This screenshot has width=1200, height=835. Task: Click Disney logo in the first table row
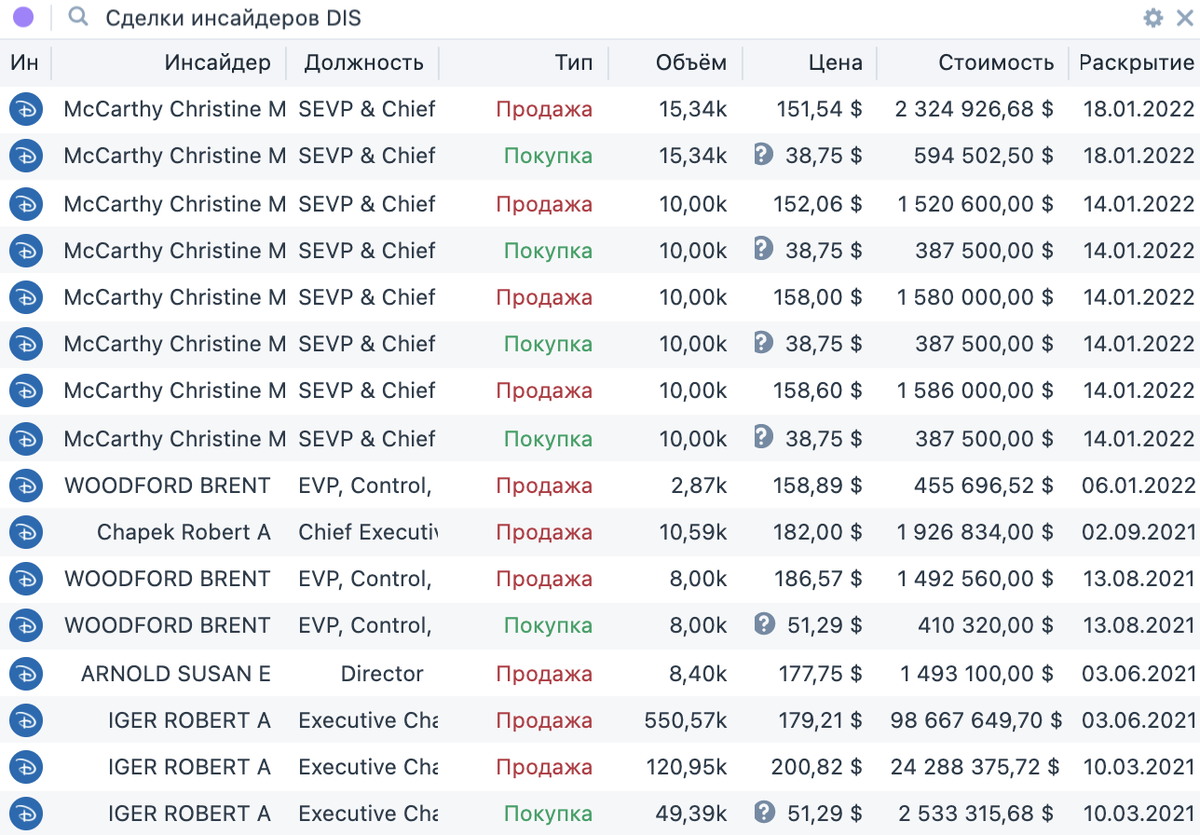click(26, 109)
